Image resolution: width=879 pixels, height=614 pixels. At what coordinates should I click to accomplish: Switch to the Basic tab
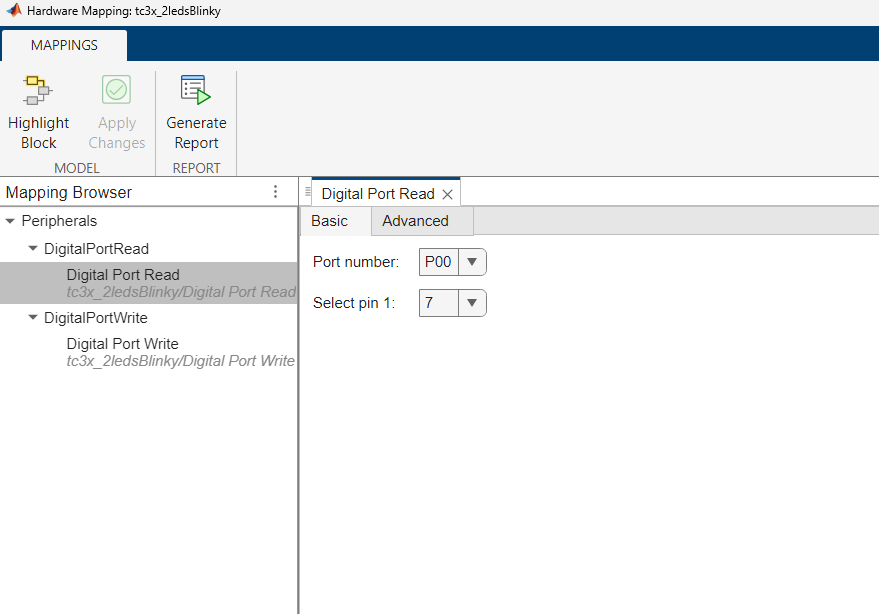tap(330, 221)
